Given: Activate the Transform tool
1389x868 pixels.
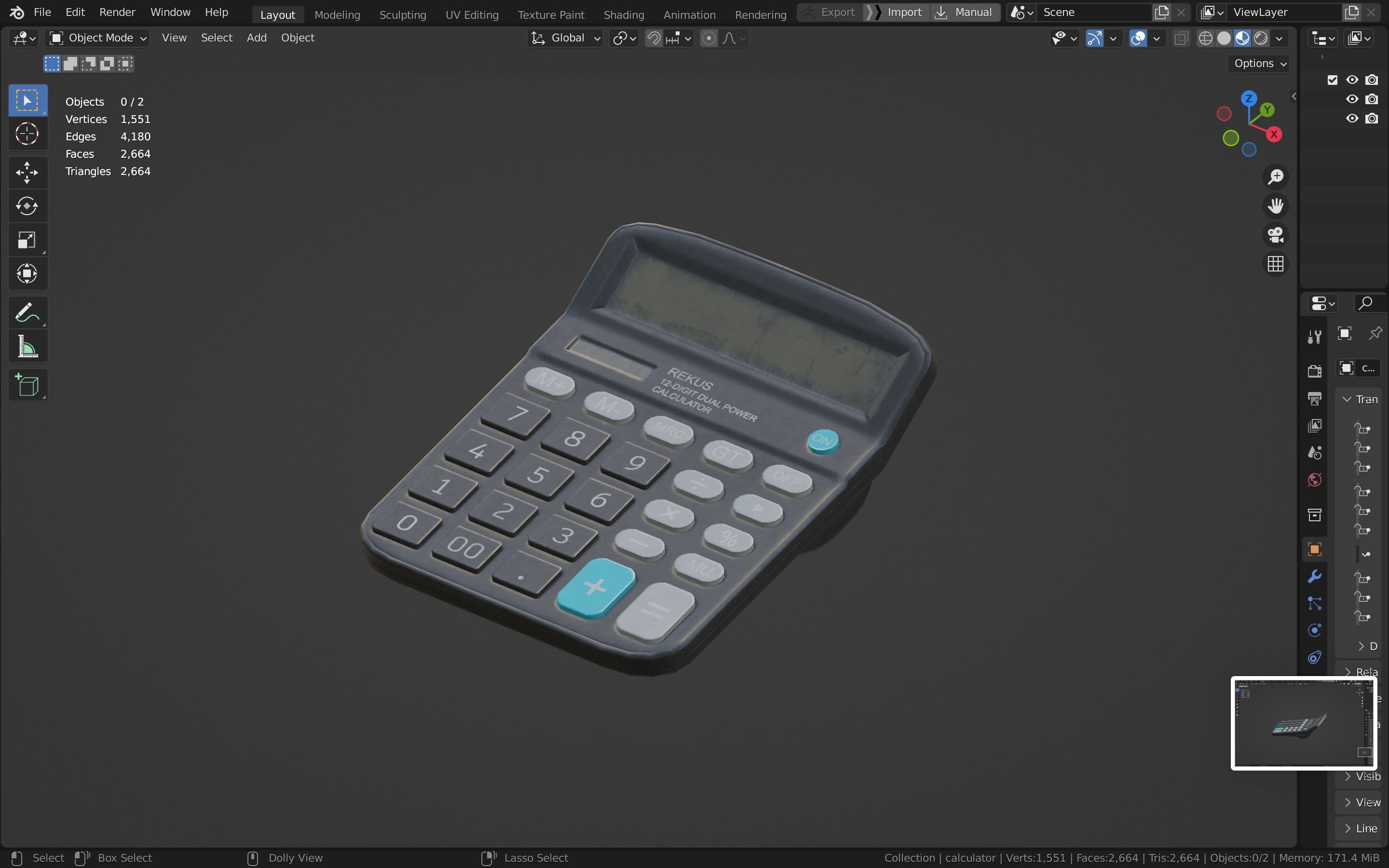Looking at the screenshot, I should coord(27,274).
